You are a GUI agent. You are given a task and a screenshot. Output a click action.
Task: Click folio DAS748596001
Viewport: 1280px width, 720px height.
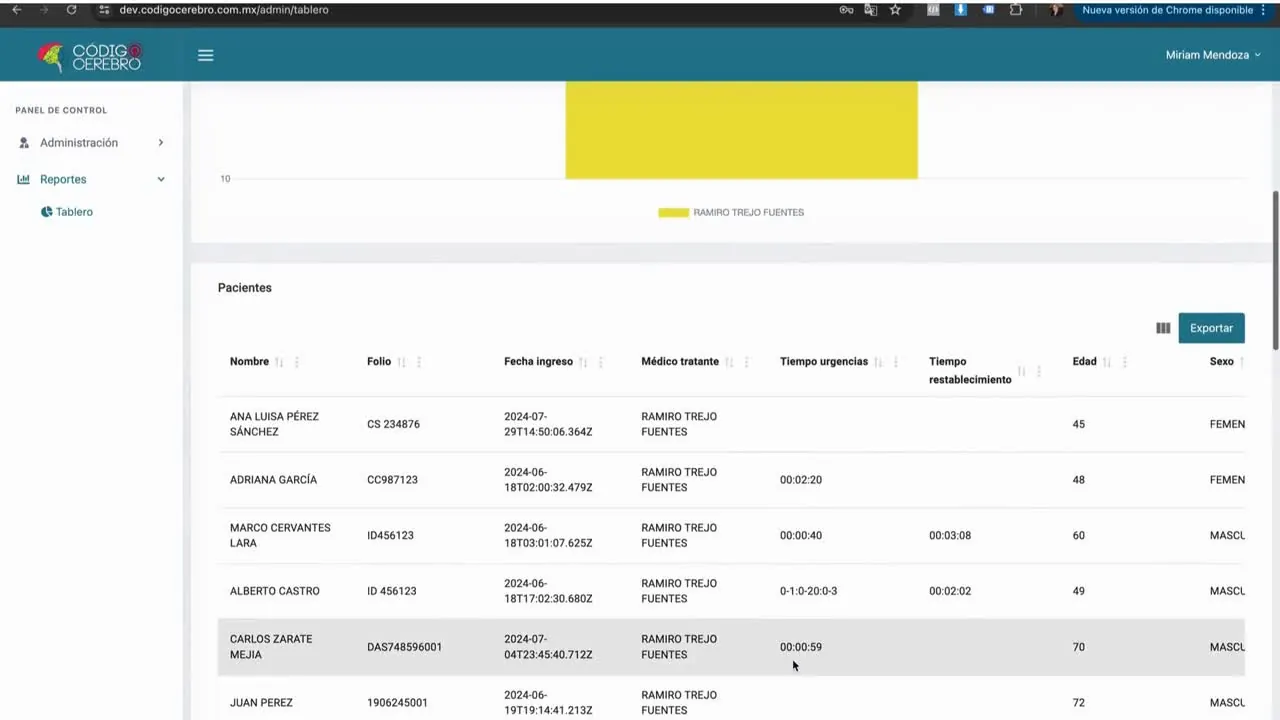click(x=404, y=647)
